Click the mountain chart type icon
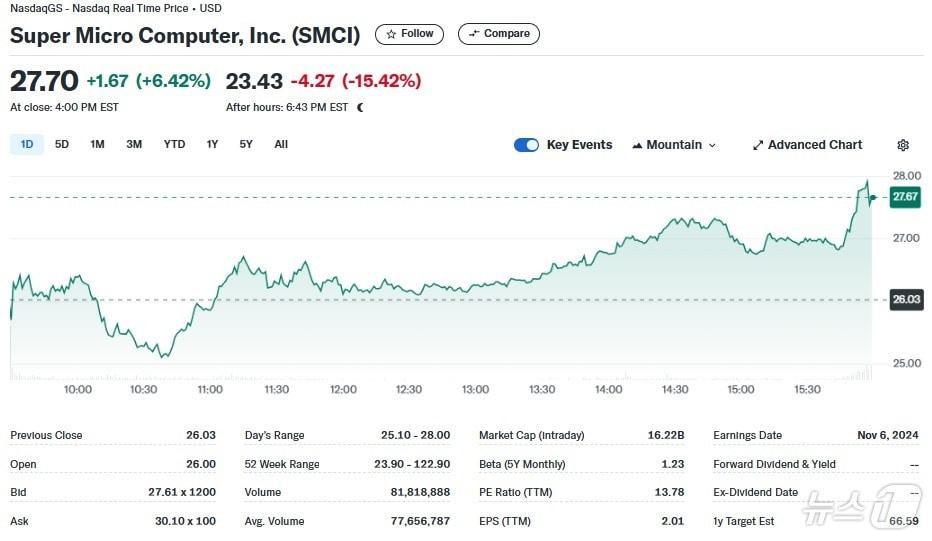The image size is (932, 541). click(x=637, y=145)
